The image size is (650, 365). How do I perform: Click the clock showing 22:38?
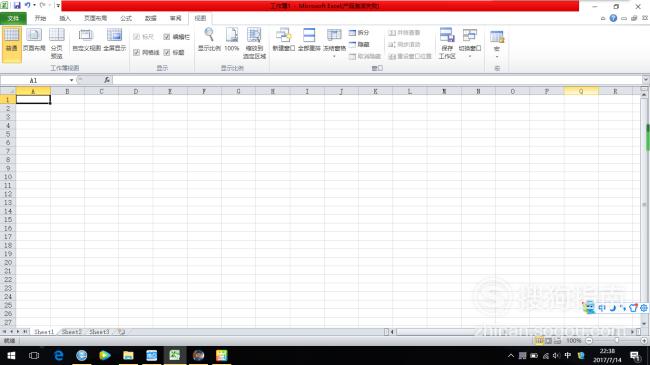(x=607, y=351)
